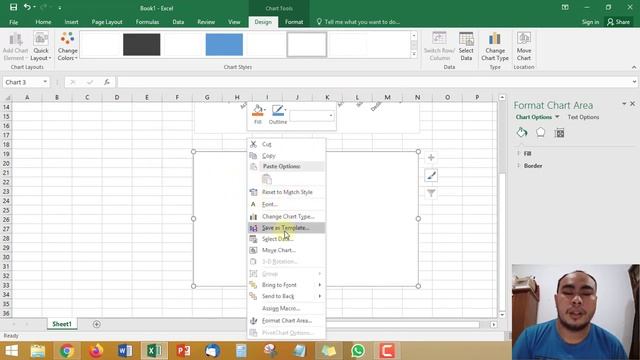
Task: Switch to the Home ribbon tab
Action: (43, 22)
